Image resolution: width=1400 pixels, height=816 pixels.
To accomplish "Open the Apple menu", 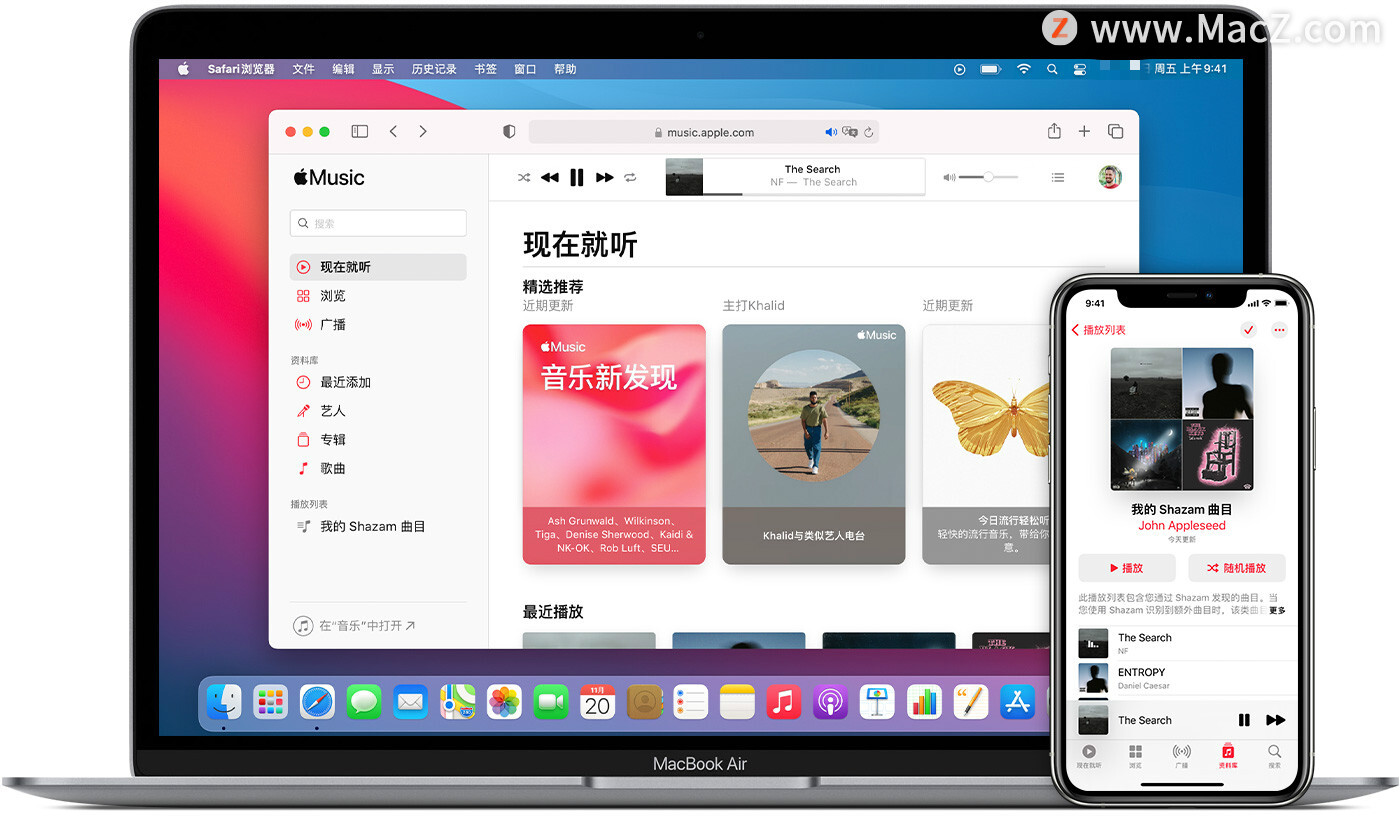I will (183, 69).
